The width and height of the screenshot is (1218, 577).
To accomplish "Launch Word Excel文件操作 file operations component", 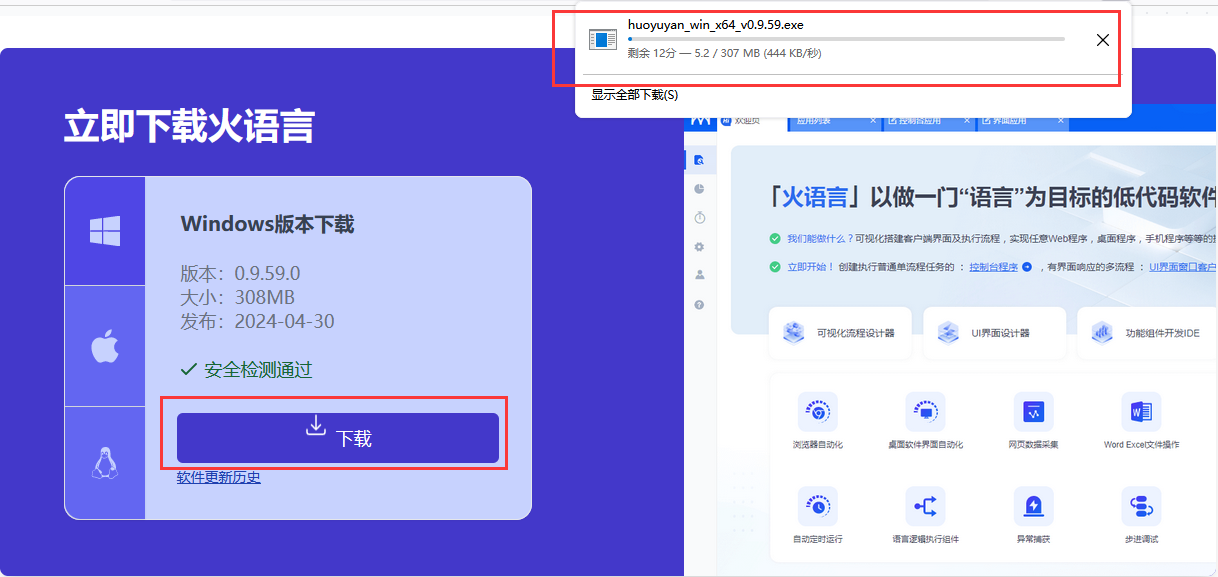I will (x=1141, y=412).
